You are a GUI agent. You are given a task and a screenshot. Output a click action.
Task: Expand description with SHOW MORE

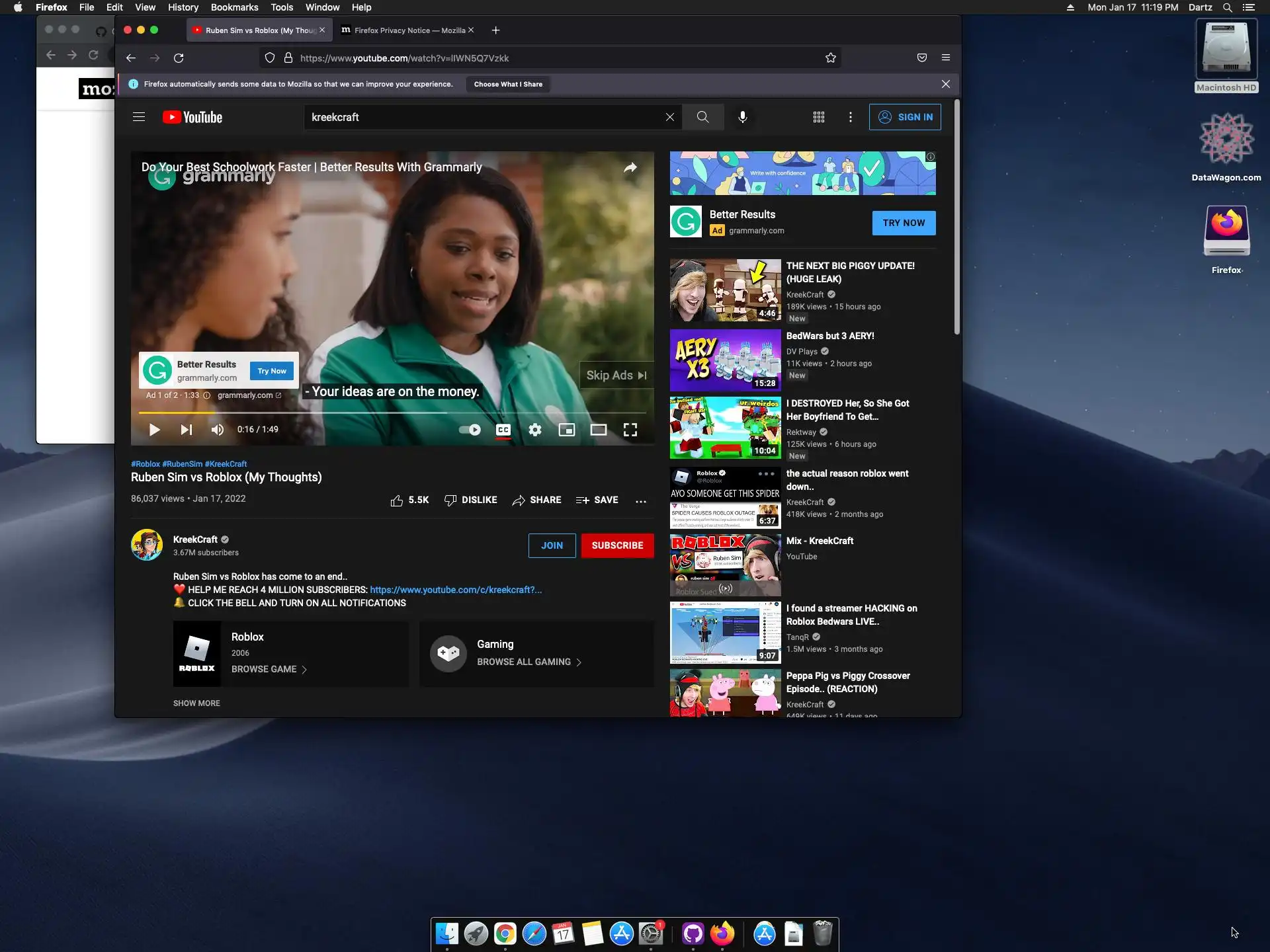click(196, 703)
